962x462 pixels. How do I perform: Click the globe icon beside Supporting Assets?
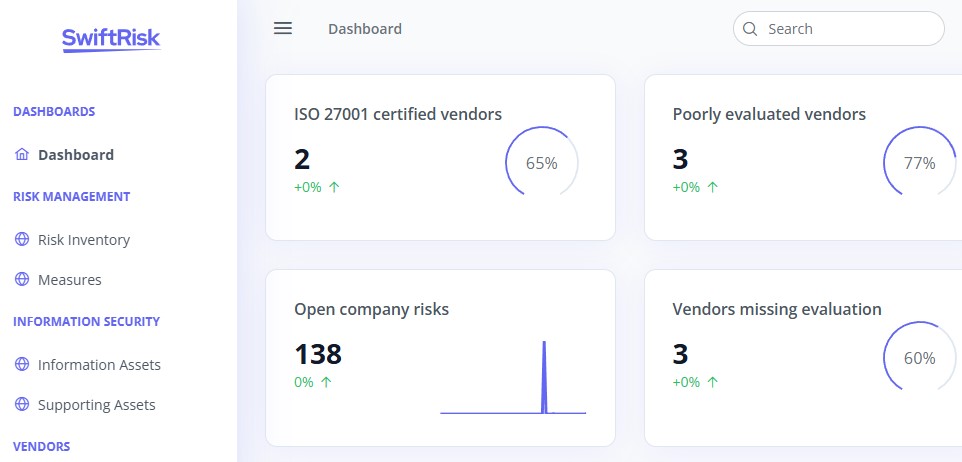click(21, 404)
